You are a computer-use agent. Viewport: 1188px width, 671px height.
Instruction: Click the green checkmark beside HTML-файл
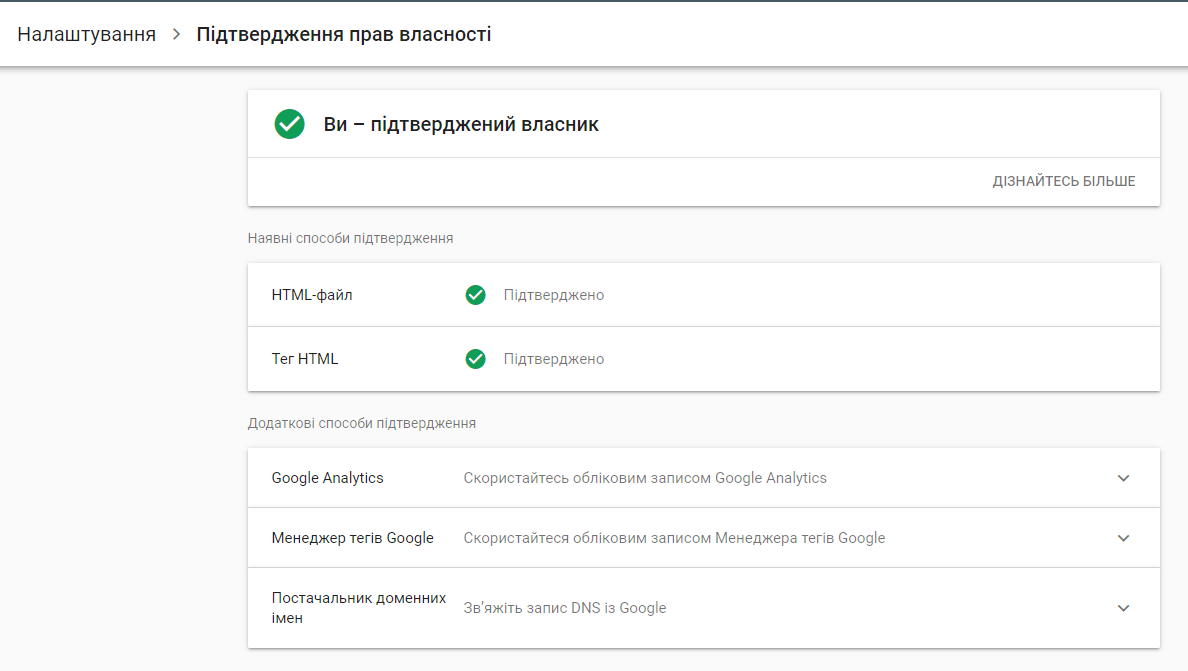476,295
